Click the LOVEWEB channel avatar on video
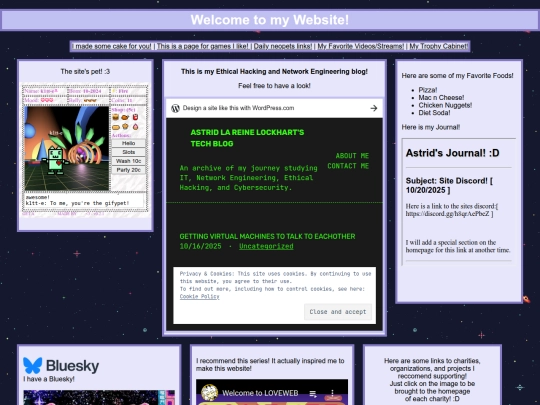 (209, 393)
